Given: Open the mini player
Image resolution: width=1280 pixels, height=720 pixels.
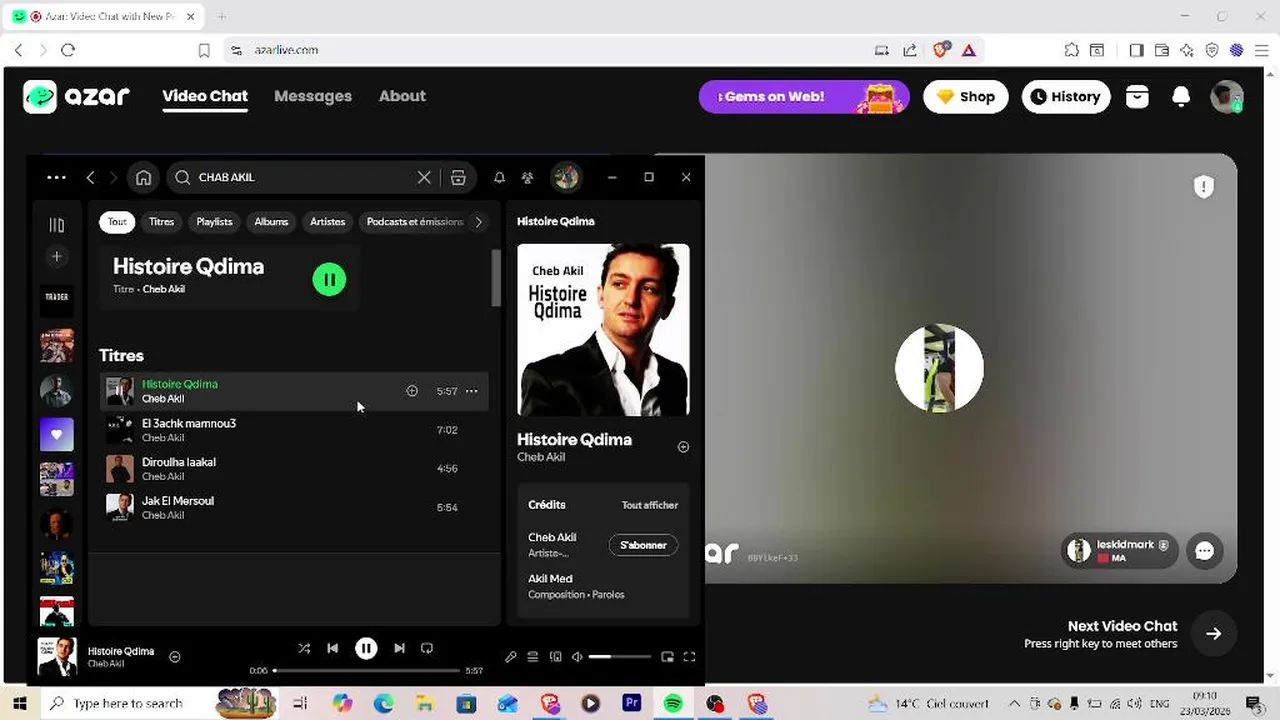Looking at the screenshot, I should (x=667, y=657).
